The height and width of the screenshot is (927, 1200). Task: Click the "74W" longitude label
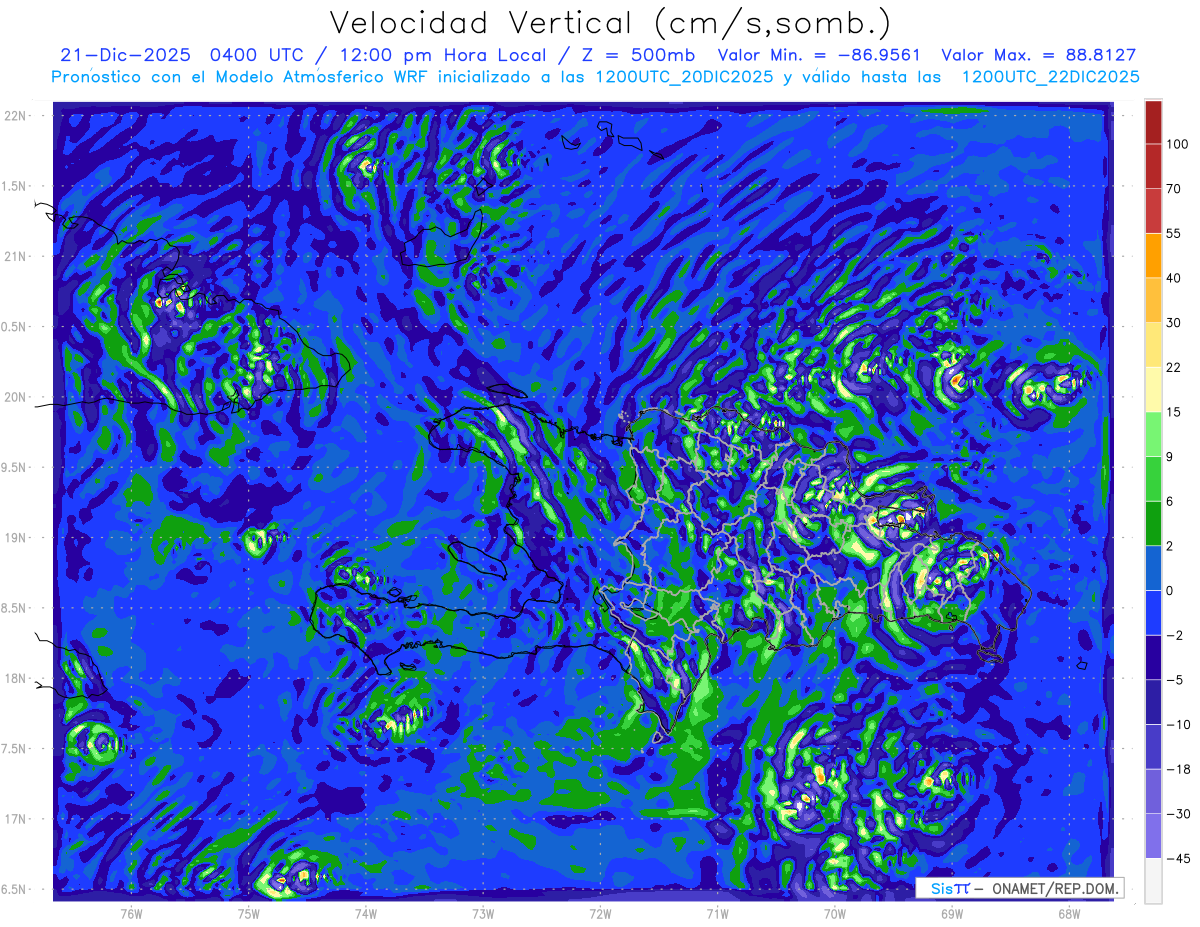click(x=366, y=913)
